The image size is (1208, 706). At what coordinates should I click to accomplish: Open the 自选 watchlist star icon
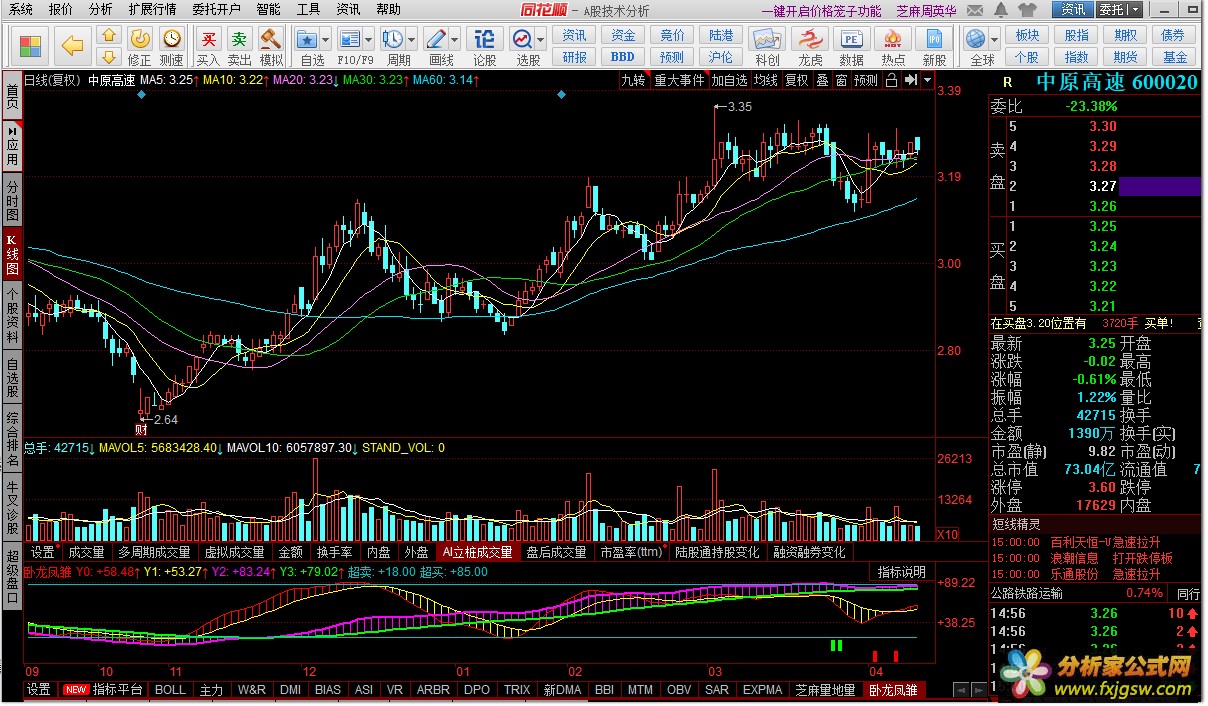[309, 38]
